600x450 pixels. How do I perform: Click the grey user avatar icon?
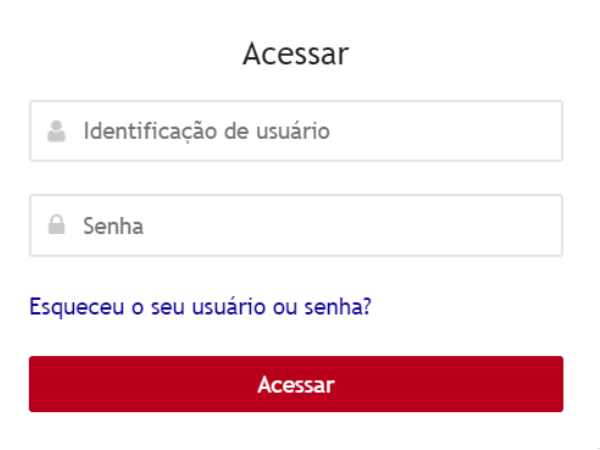56,131
